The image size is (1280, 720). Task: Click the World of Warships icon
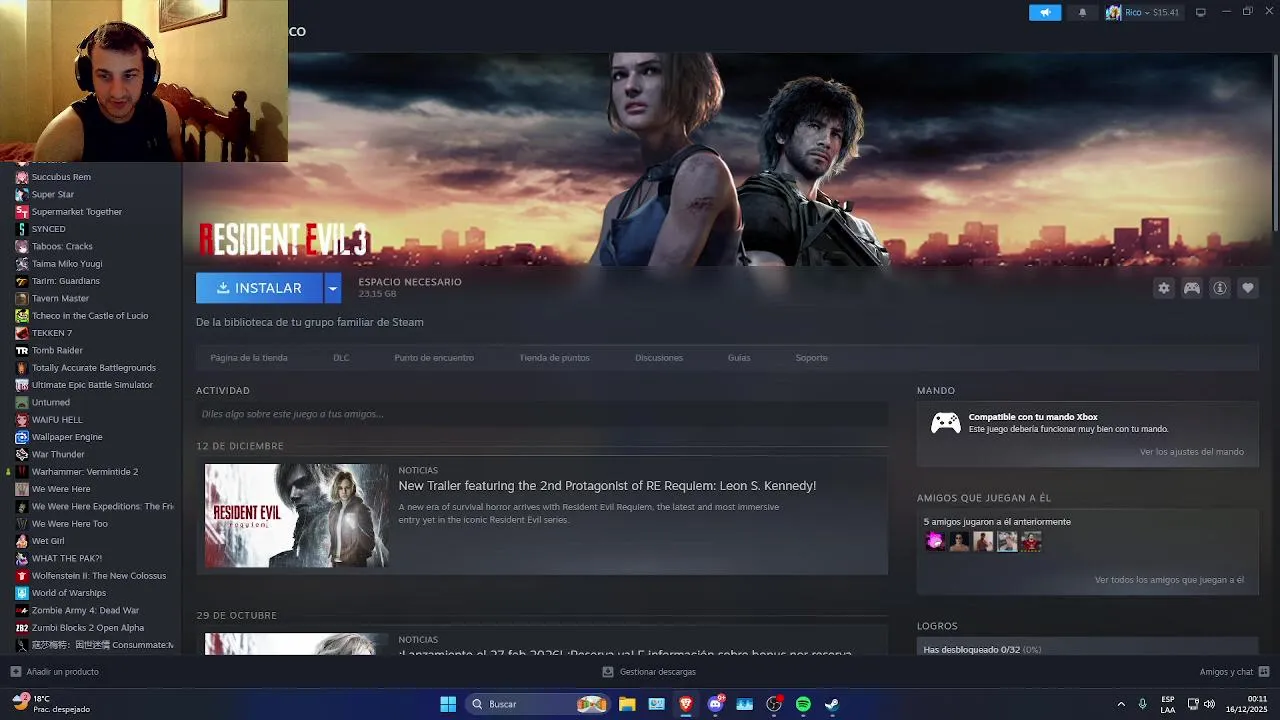(x=22, y=593)
